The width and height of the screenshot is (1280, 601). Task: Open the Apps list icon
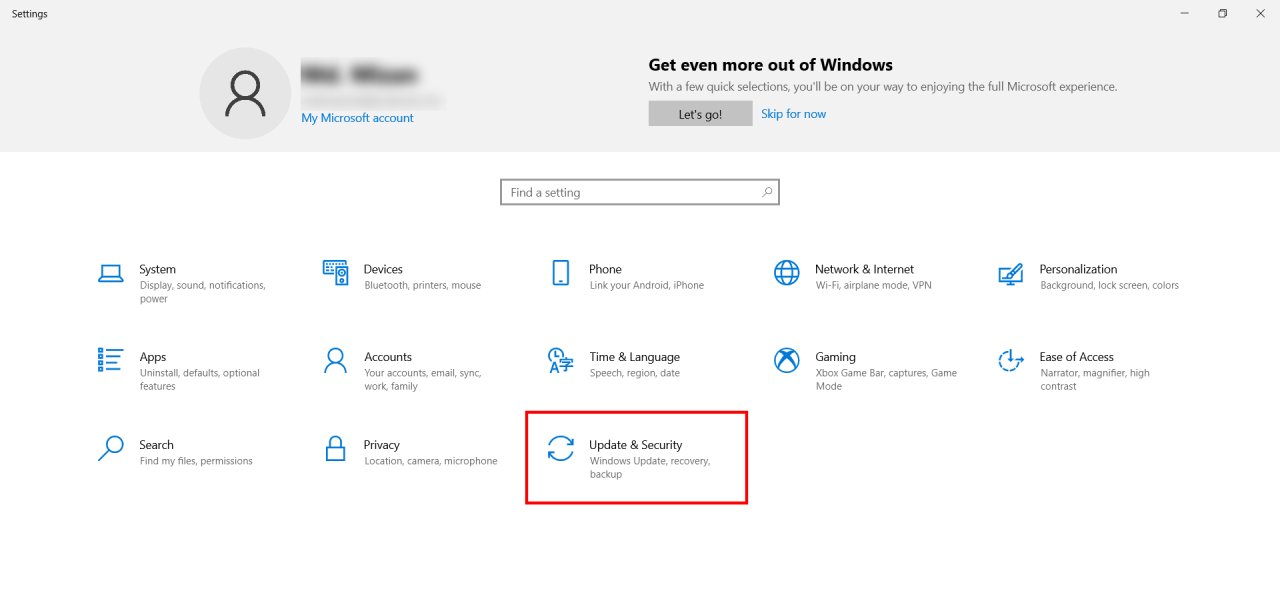pos(110,360)
